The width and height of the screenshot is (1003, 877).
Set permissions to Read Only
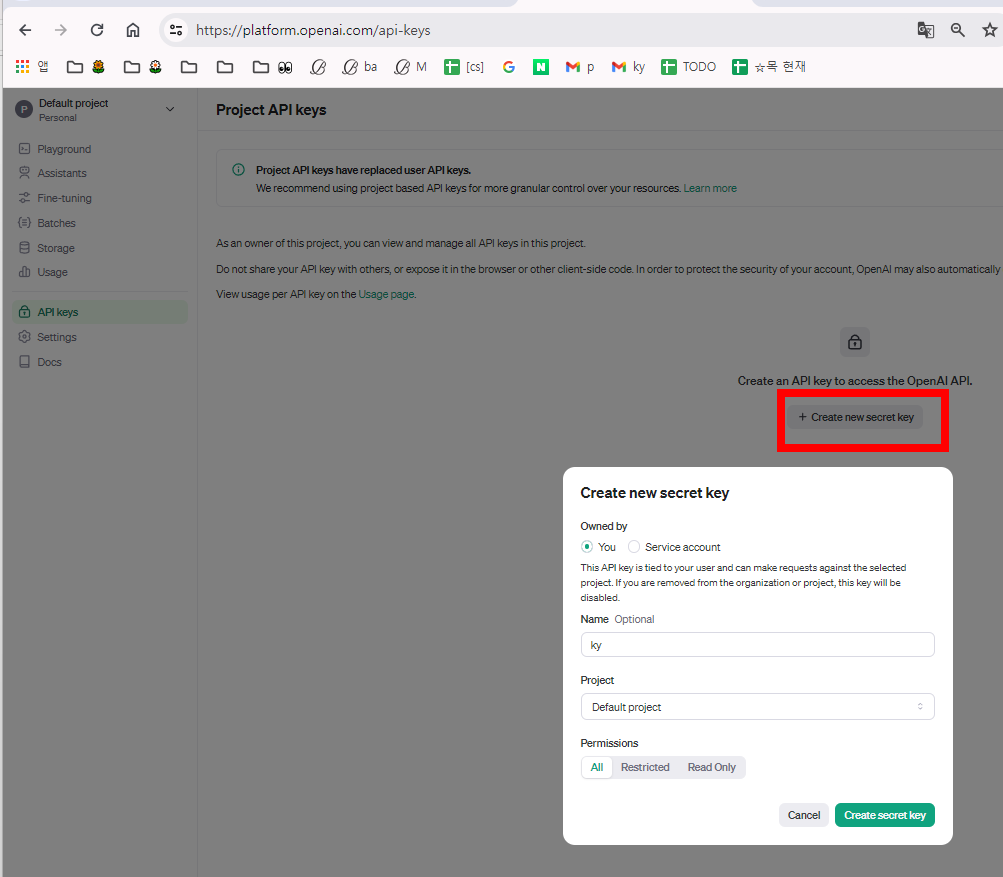pyautogui.click(x=711, y=767)
